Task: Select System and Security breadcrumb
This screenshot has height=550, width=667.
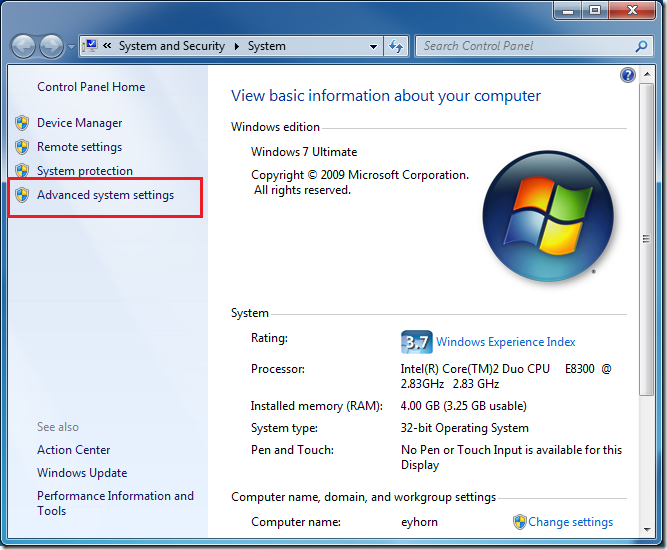Action: [172, 46]
